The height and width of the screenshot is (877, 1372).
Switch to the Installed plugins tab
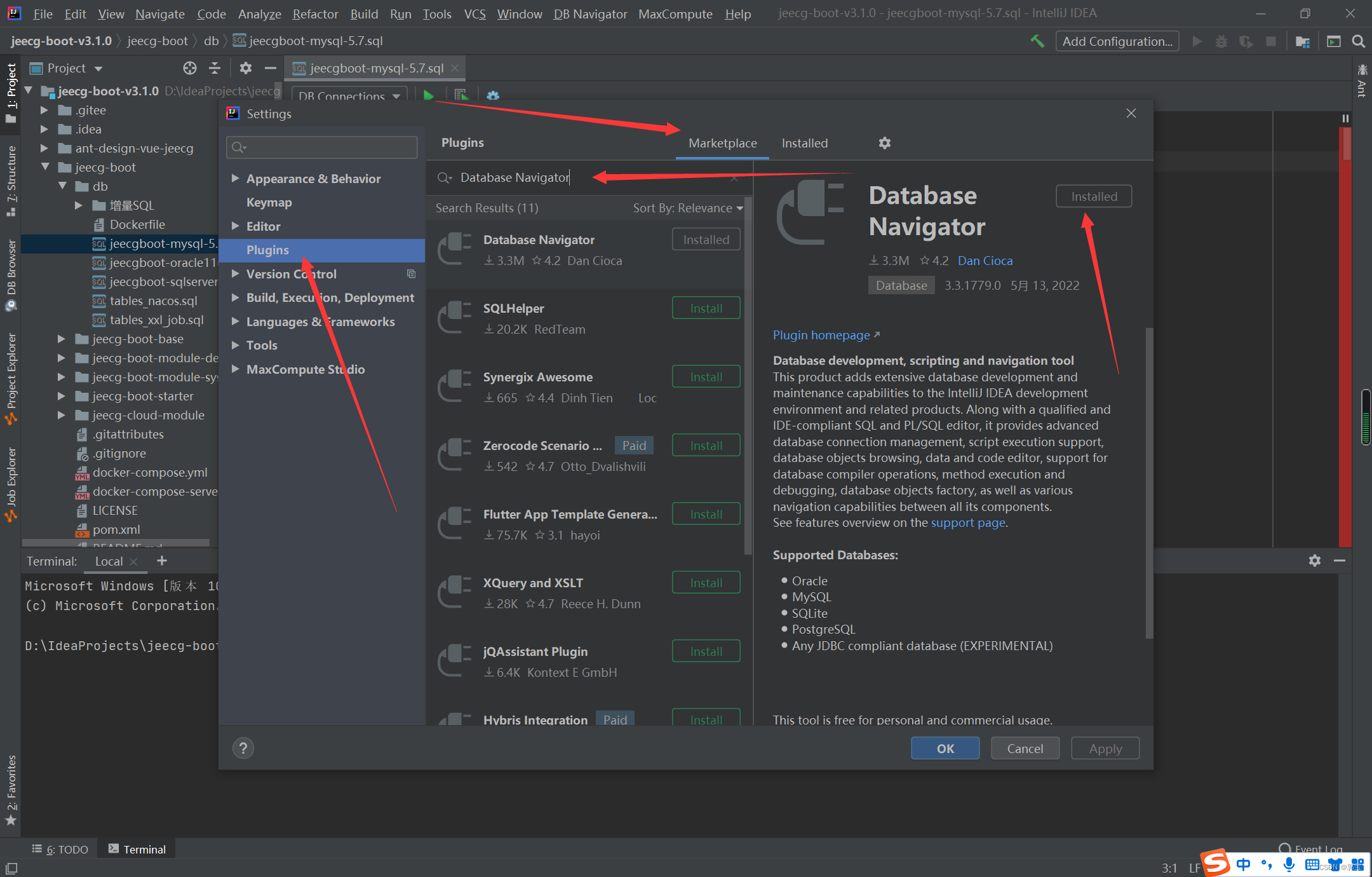point(804,143)
